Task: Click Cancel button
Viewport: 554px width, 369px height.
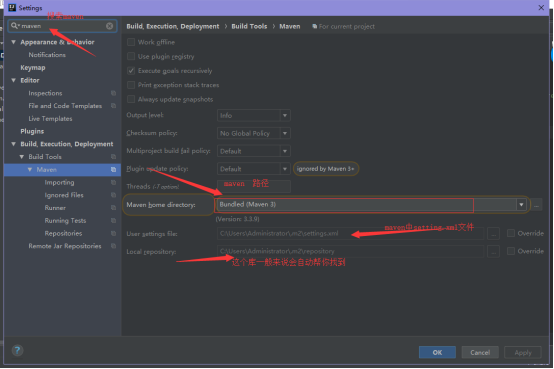Action: 480,352
